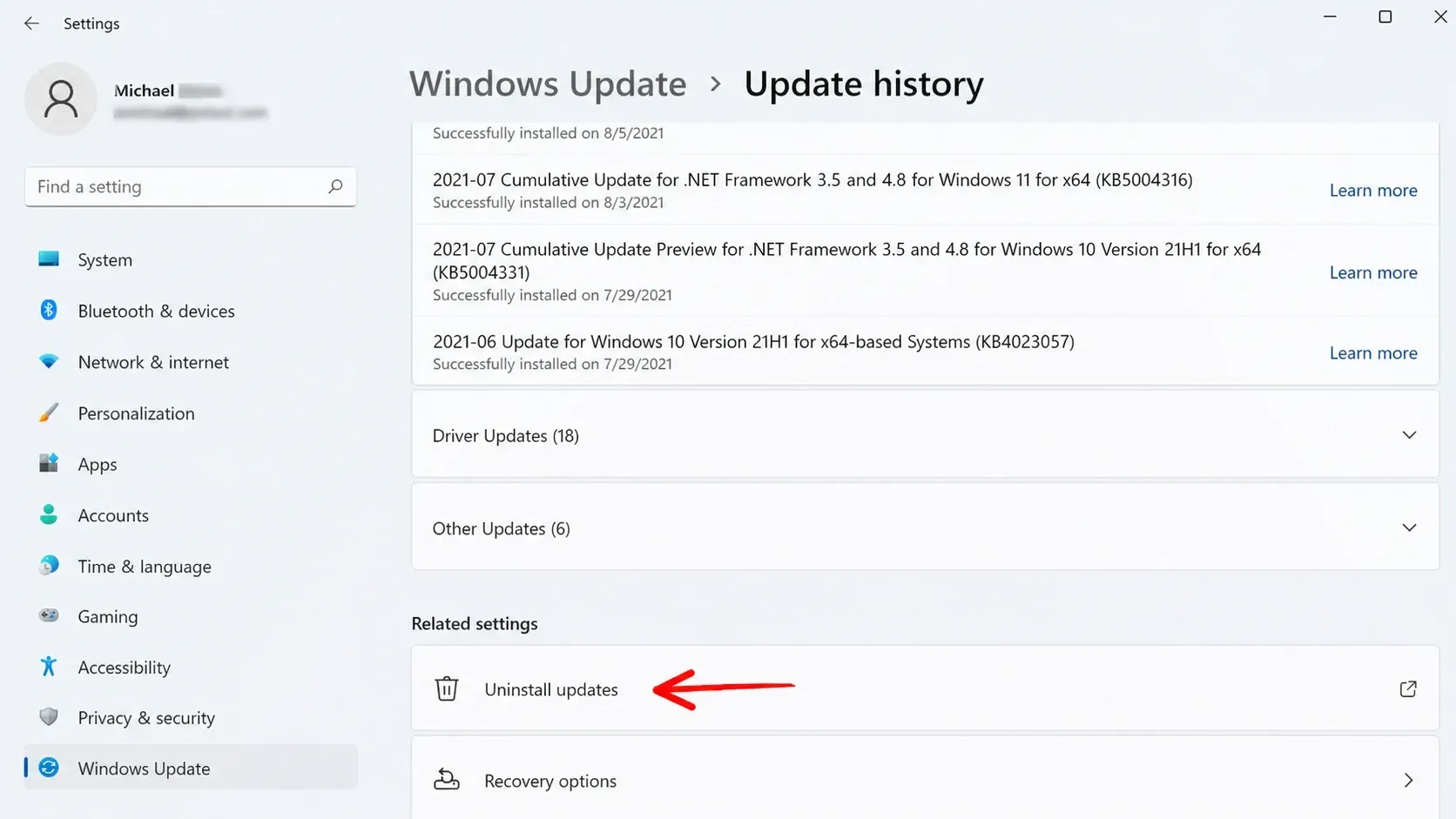The image size is (1456, 819).
Task: Click the Other Updates (6) label
Action: coord(501,528)
